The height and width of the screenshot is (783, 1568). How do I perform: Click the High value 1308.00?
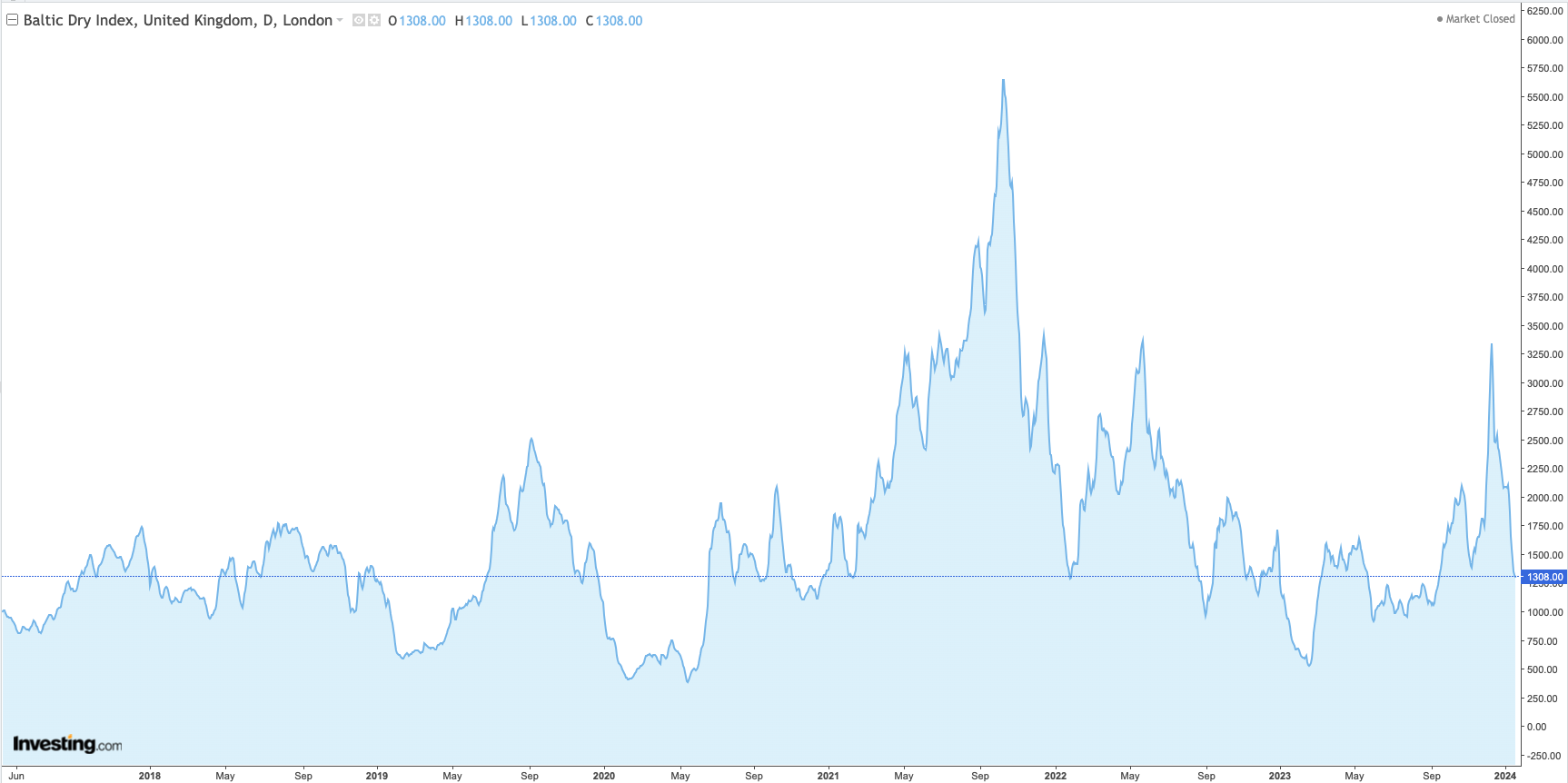pos(489,21)
